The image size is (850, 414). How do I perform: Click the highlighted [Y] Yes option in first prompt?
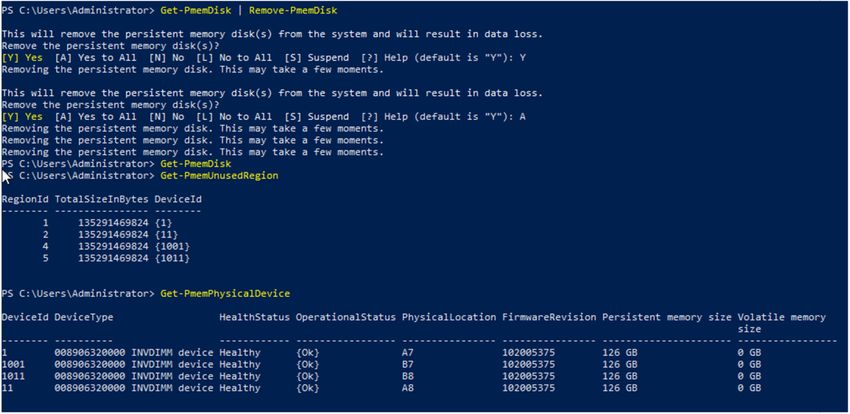pos(22,57)
